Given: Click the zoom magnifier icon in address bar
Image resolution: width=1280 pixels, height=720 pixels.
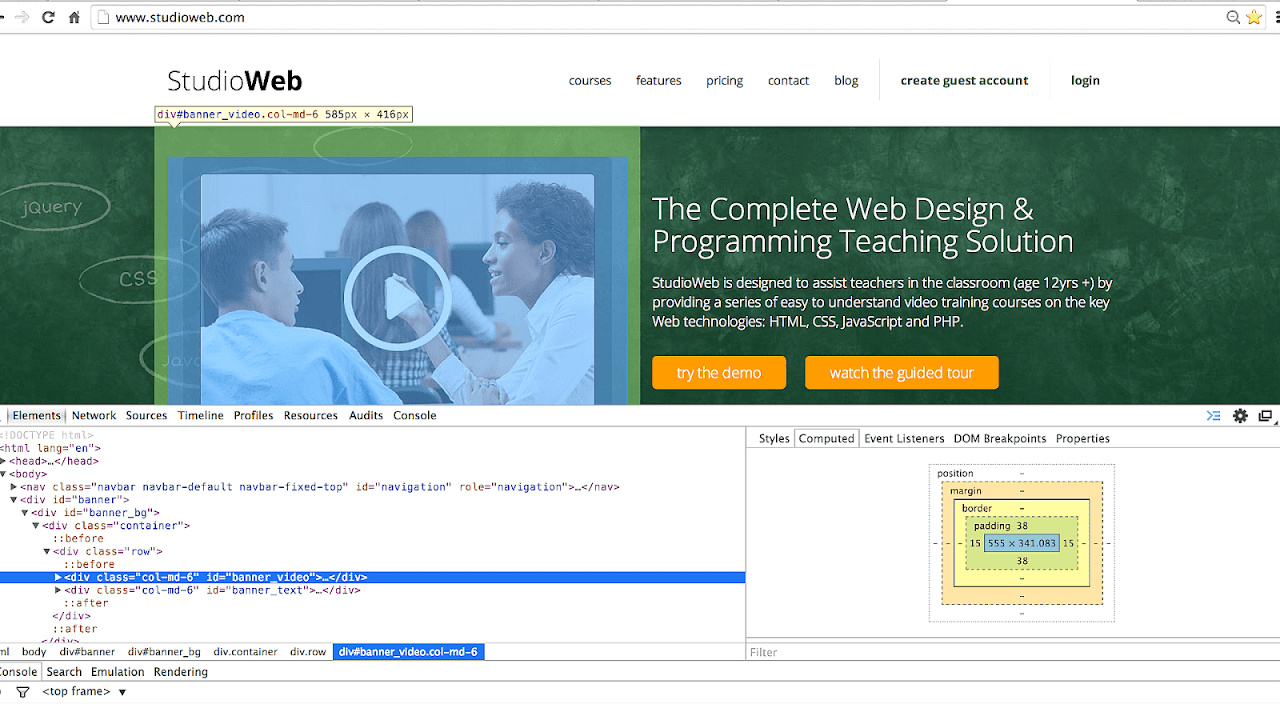Looking at the screenshot, I should tap(1234, 17).
